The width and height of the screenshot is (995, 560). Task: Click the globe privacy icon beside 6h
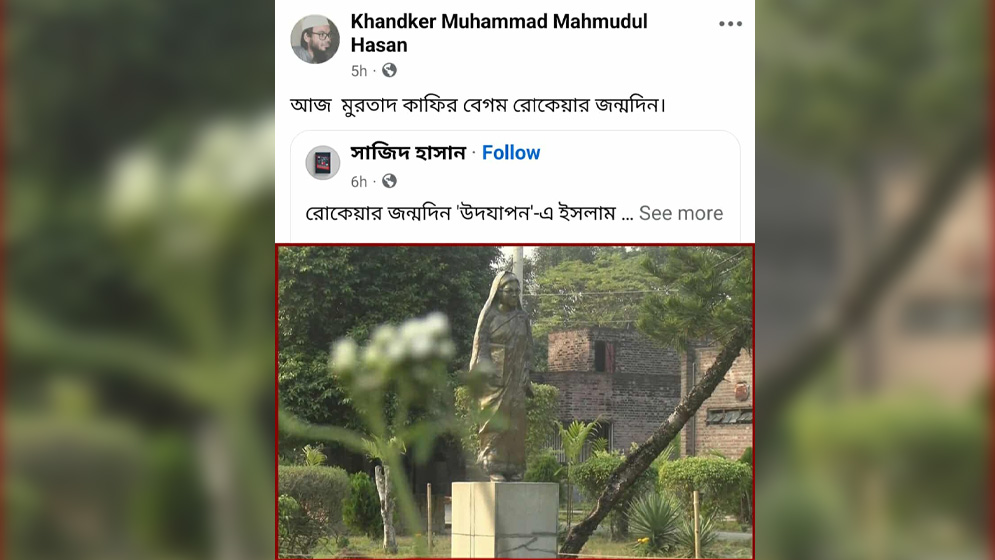pos(389,182)
